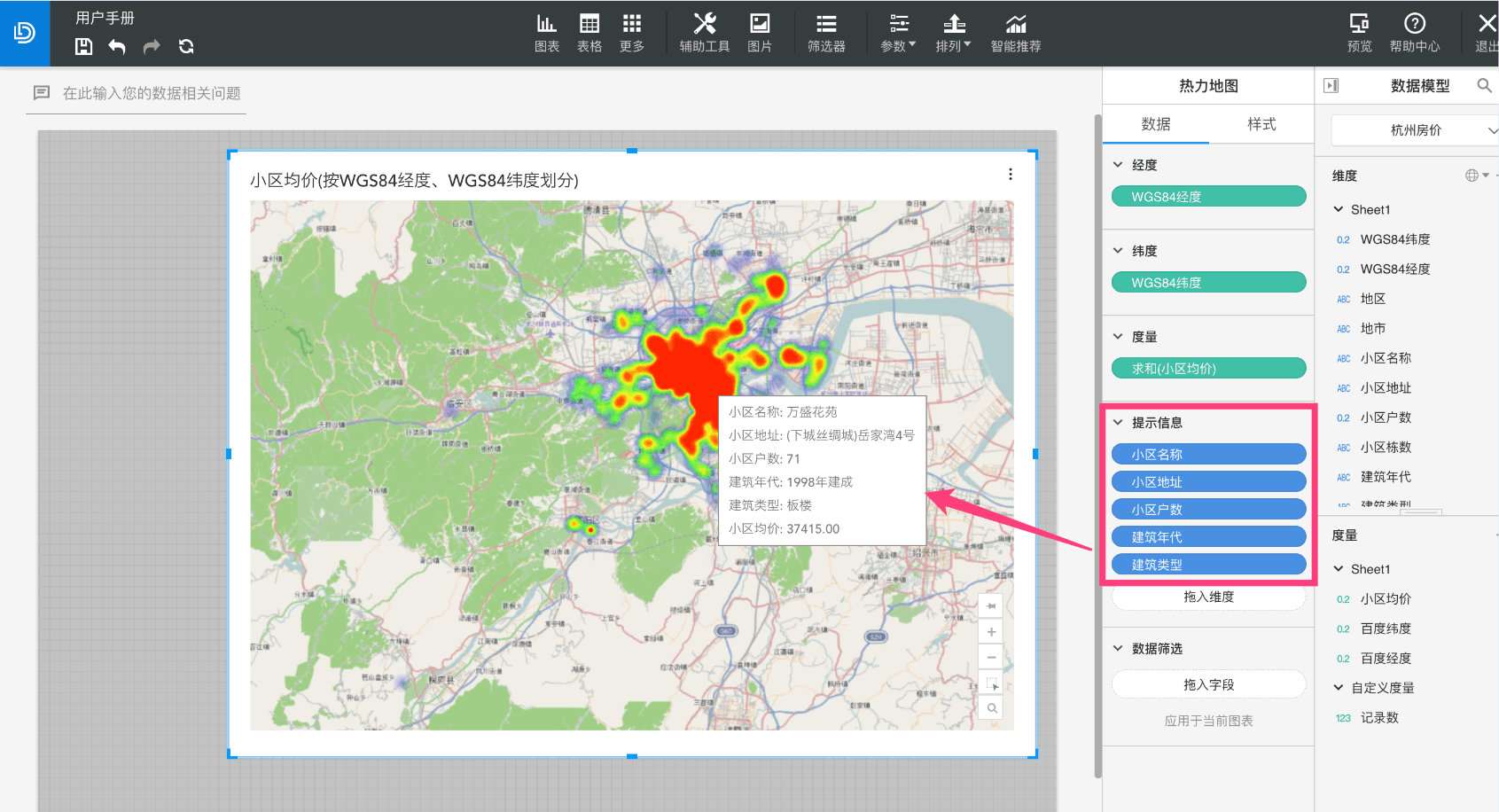Collapse the 自定义度量 tree group
The width and height of the screenshot is (1499, 812).
point(1339,688)
